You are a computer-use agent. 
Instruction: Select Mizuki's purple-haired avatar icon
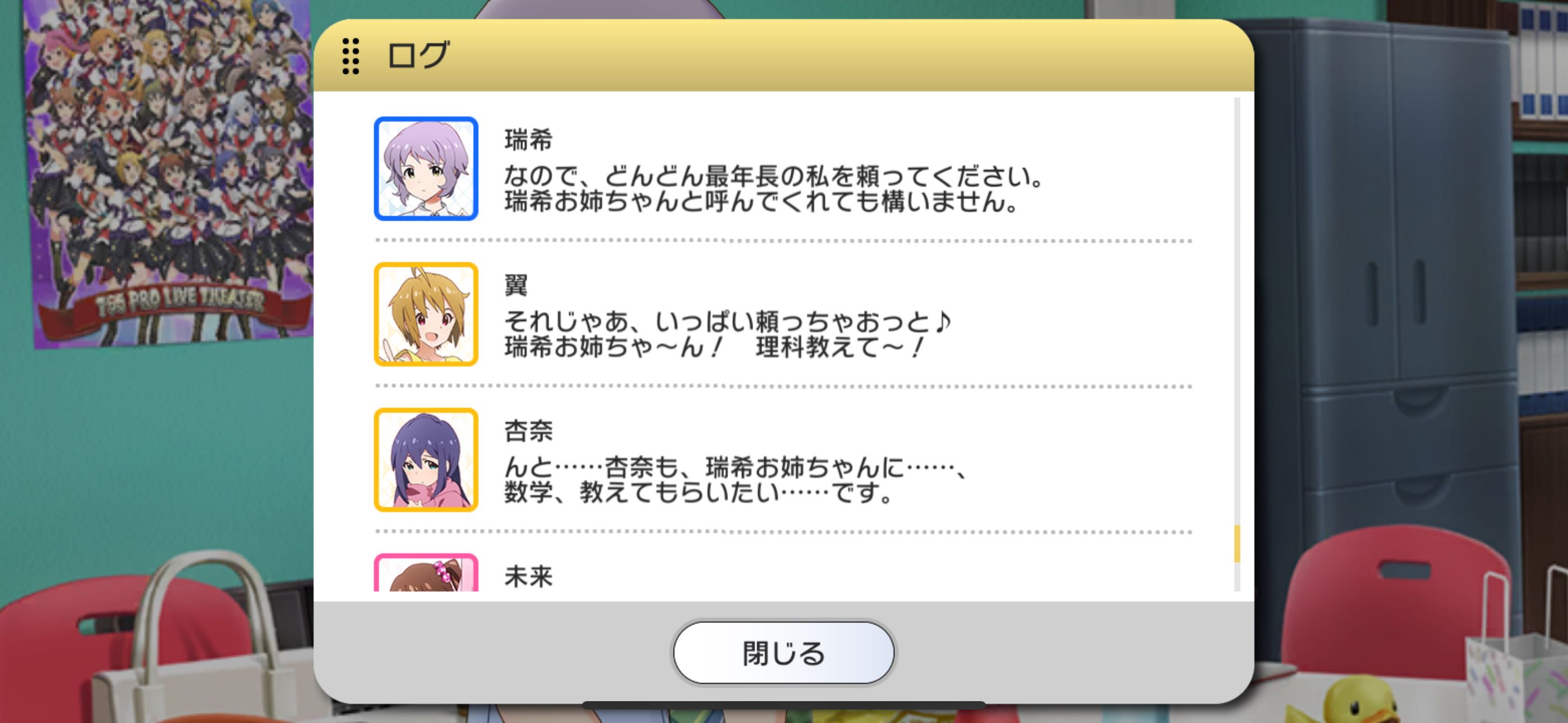426,169
